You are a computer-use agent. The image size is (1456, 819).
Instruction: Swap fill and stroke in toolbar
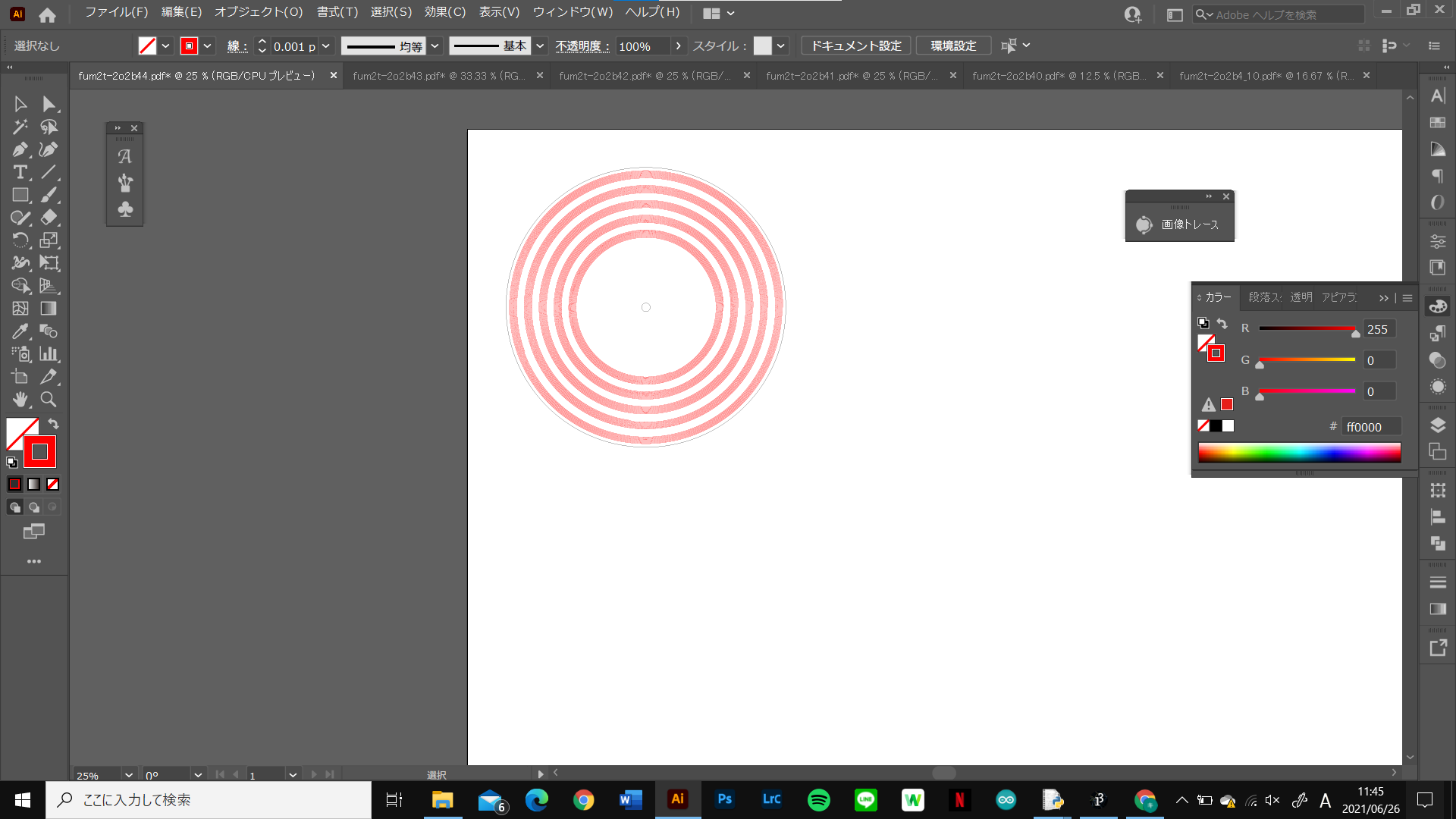tap(54, 424)
